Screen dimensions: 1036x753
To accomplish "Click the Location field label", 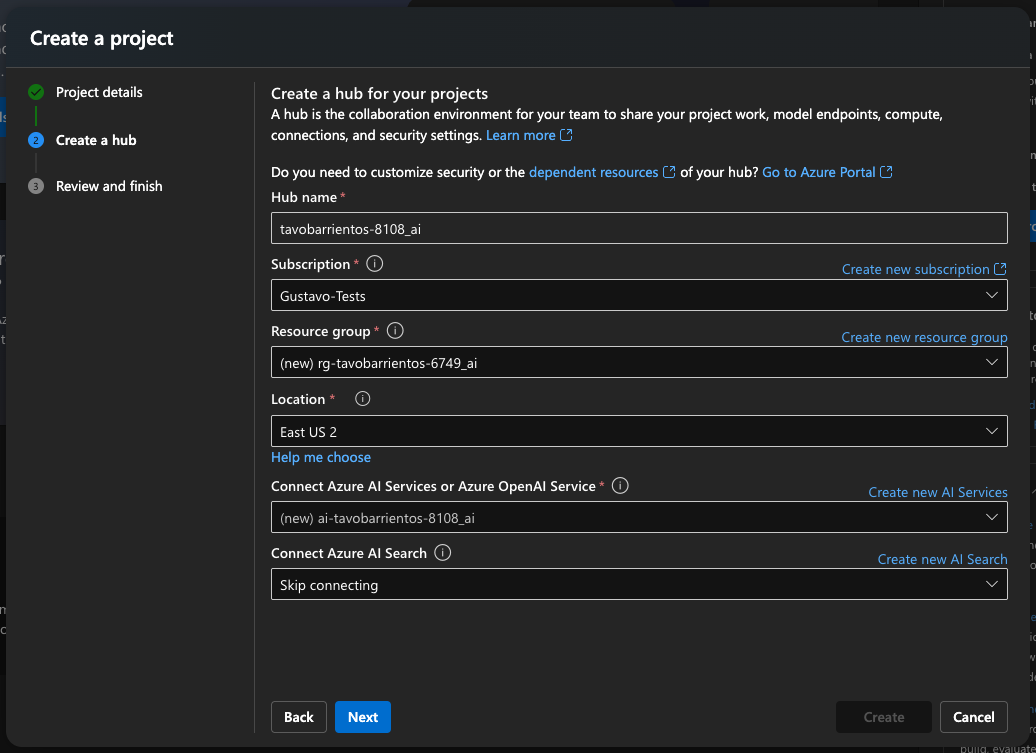I will (298, 399).
